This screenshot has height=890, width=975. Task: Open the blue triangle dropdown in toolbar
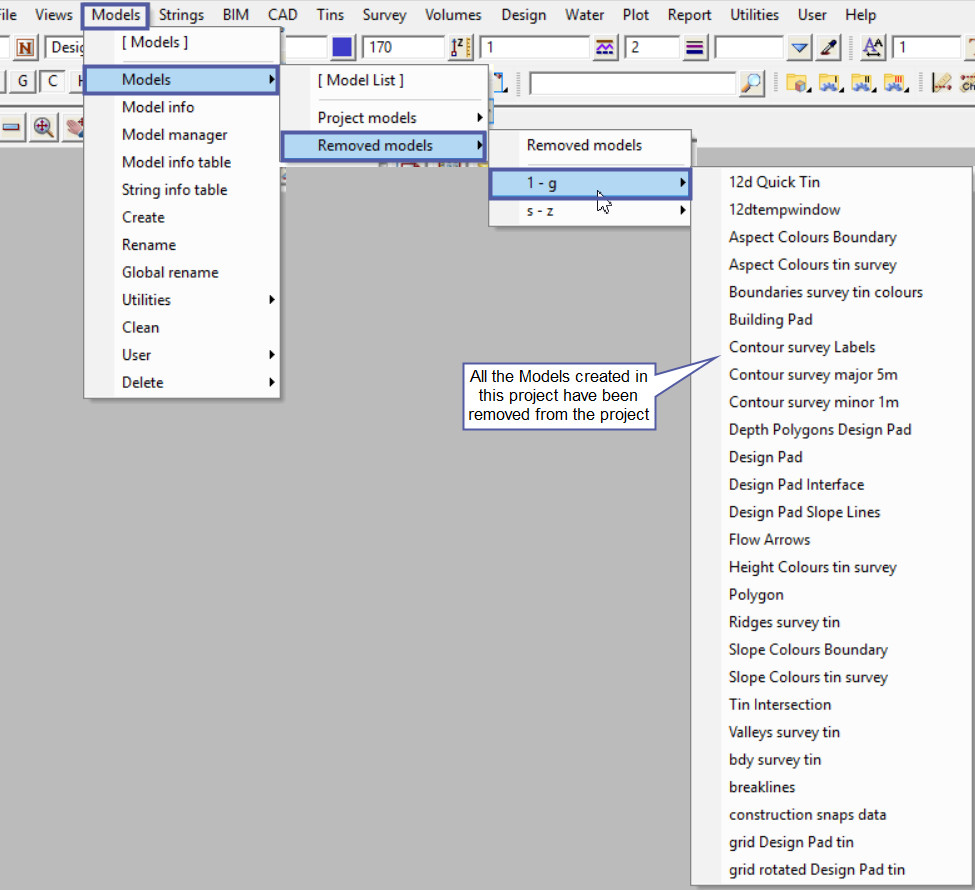pos(800,47)
